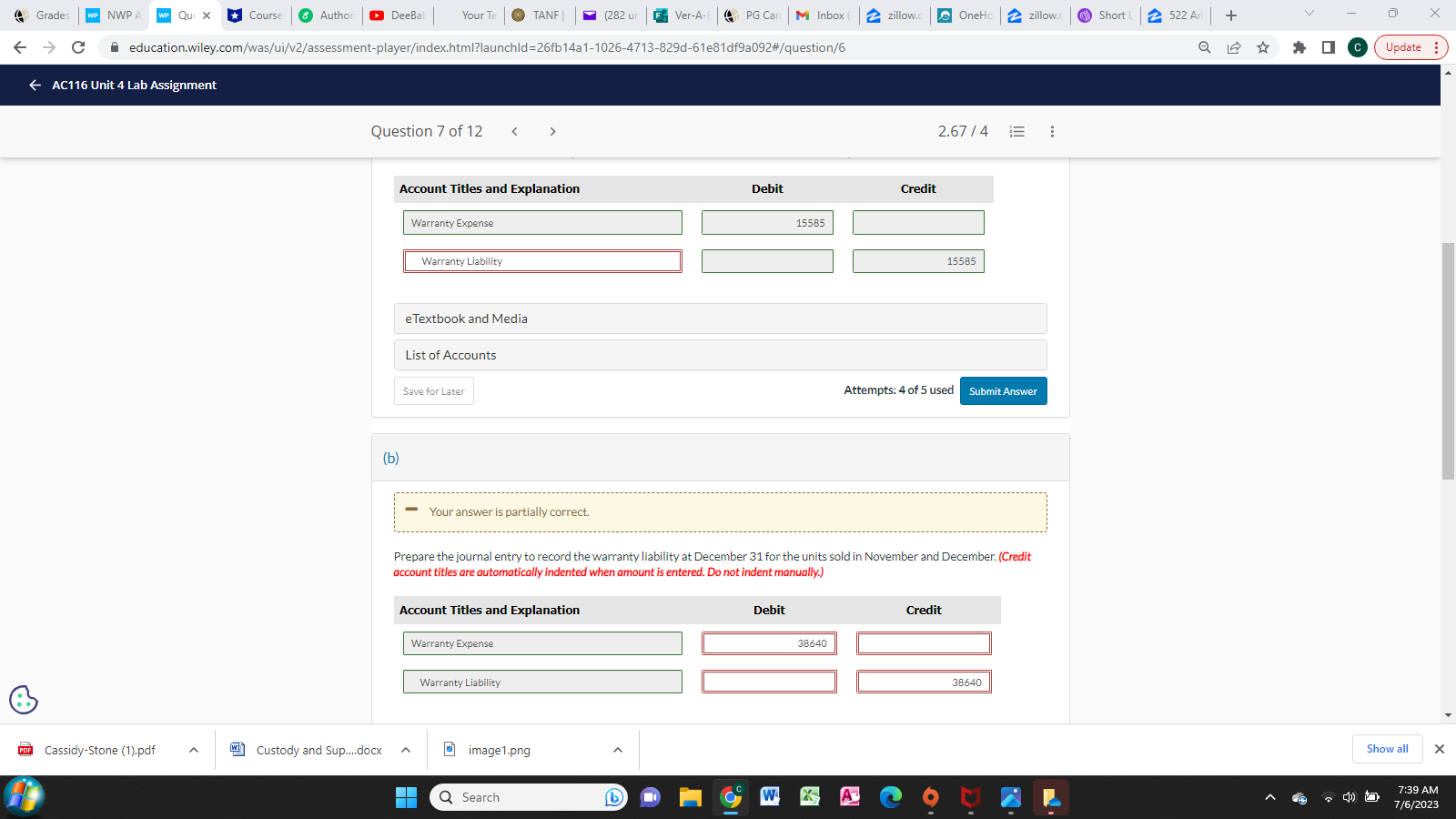
Task: Reload the current page
Action: (x=78, y=47)
